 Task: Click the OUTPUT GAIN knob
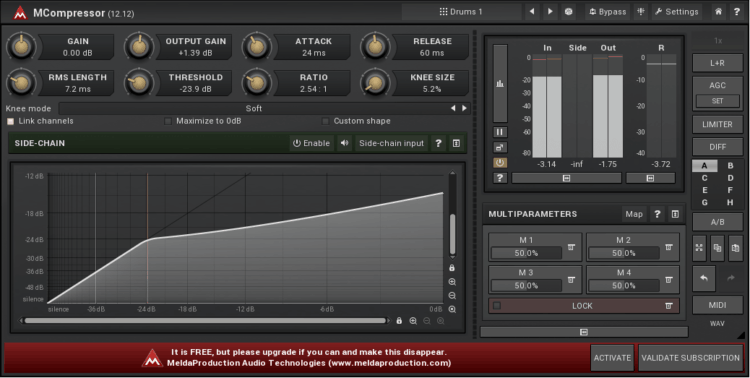point(139,47)
